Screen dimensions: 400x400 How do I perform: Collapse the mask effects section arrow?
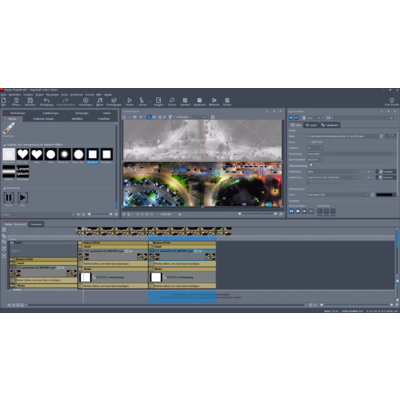click(x=4, y=145)
